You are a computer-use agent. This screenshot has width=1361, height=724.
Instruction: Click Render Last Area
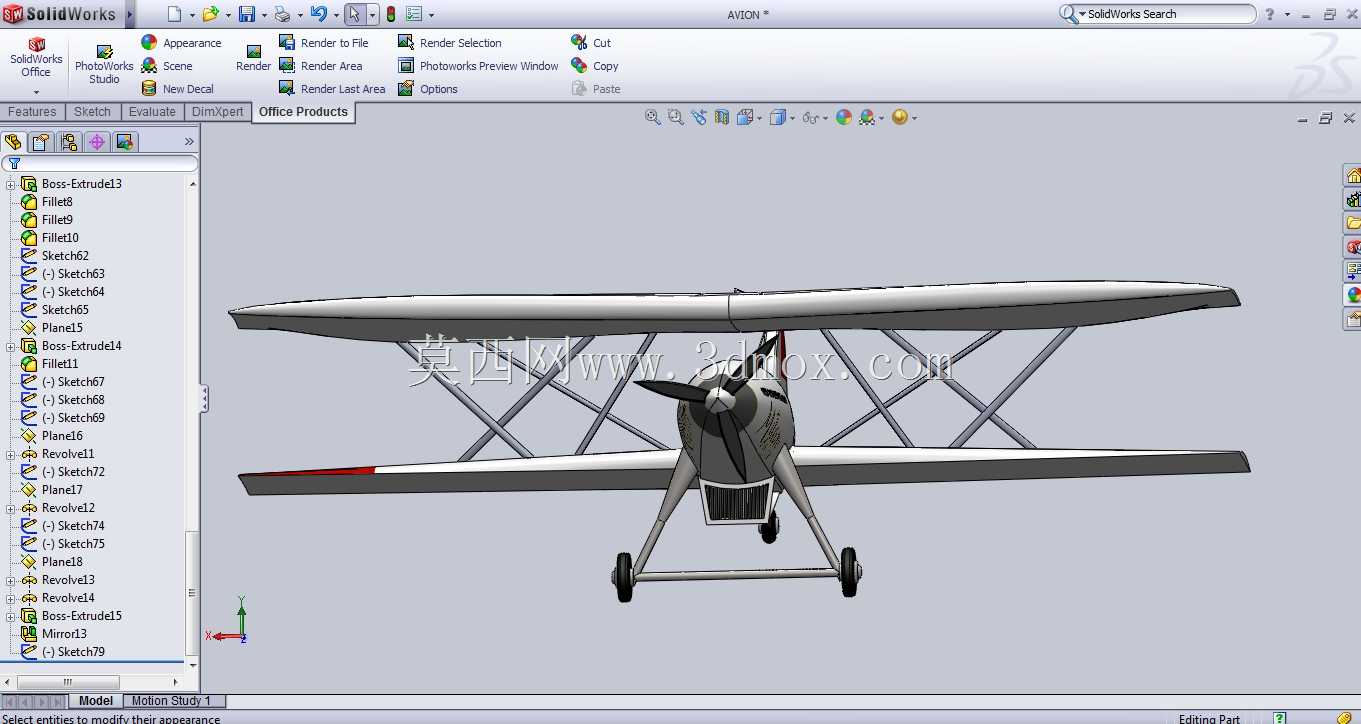coord(331,89)
